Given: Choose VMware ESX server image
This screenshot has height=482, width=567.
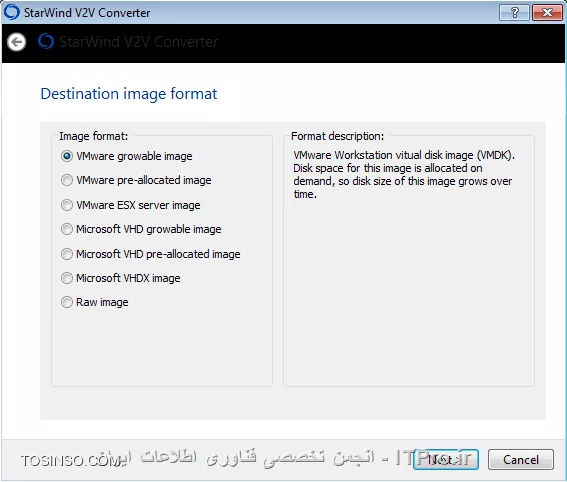Looking at the screenshot, I should click(131, 205).
